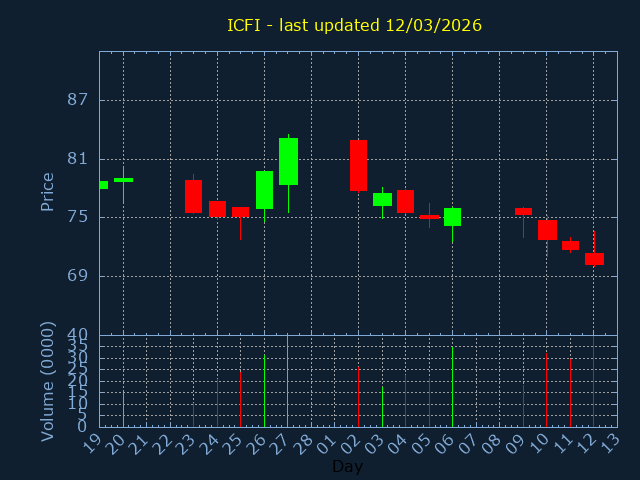
Task: Click the chart title ICFI last updated
Action: pyautogui.click(x=354, y=25)
